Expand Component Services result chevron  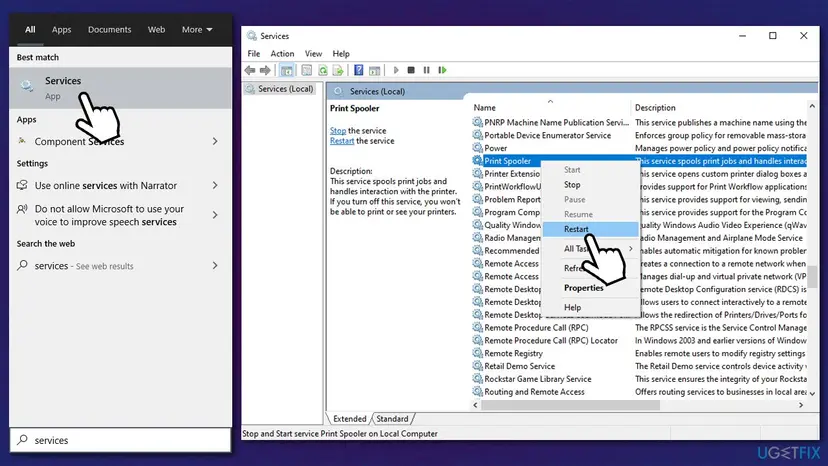[215, 141]
